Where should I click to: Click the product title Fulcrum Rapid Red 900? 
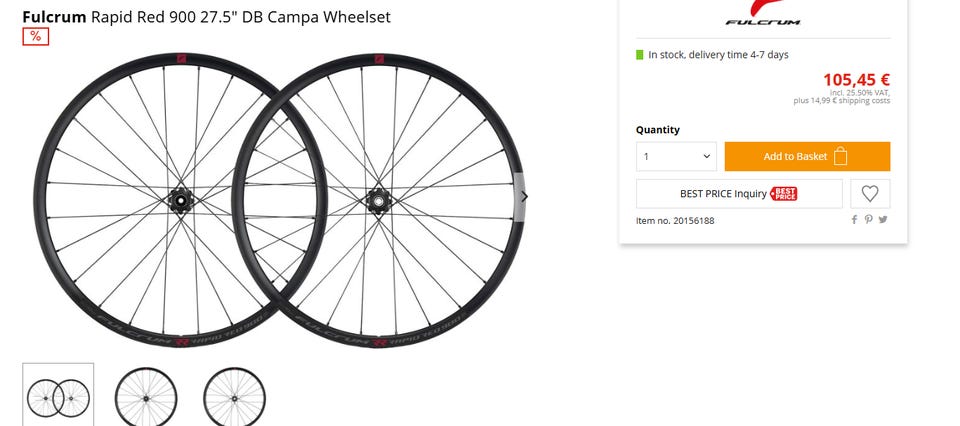[x=206, y=17]
